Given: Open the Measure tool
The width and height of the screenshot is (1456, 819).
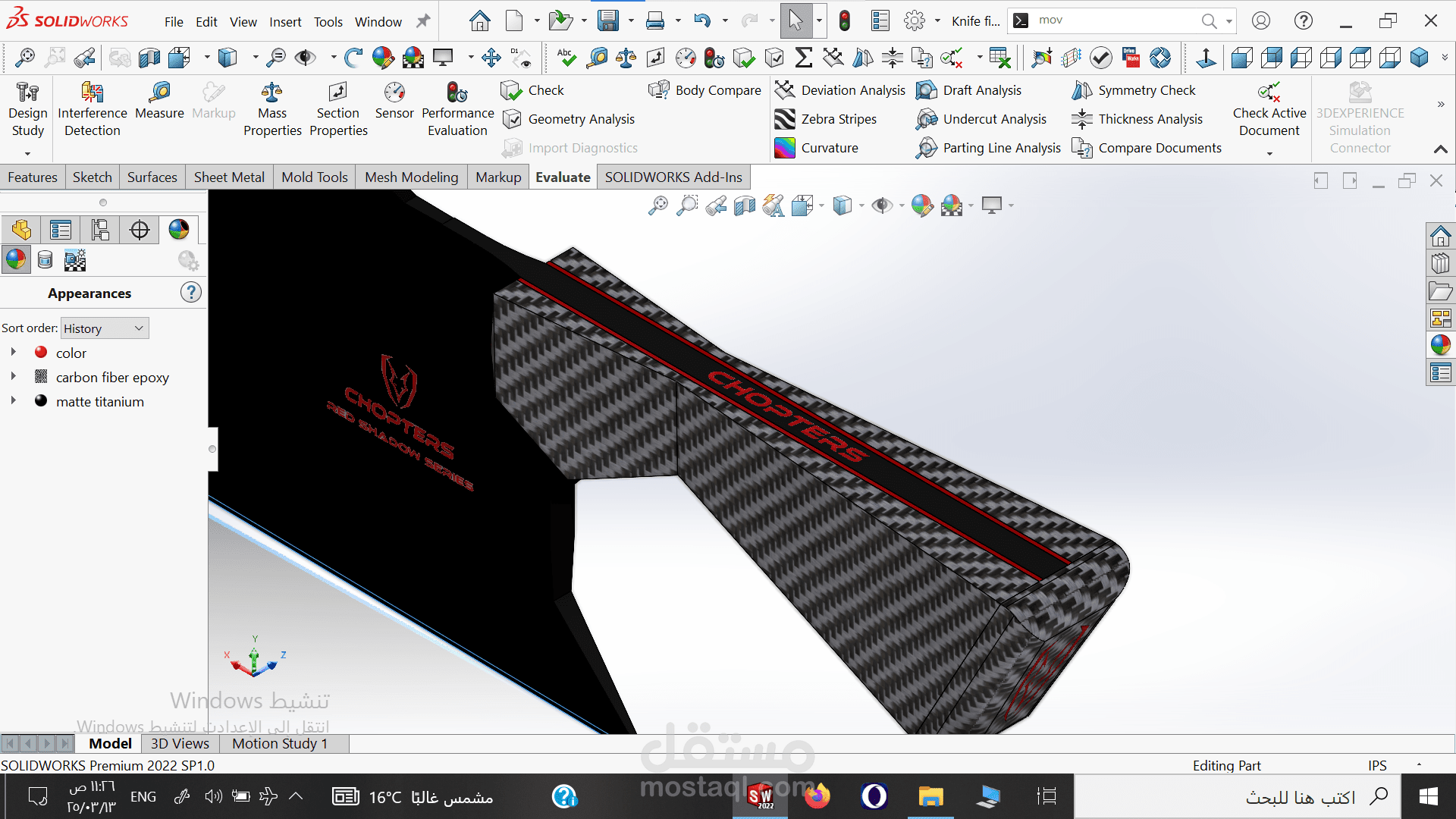Looking at the screenshot, I should click(x=159, y=101).
